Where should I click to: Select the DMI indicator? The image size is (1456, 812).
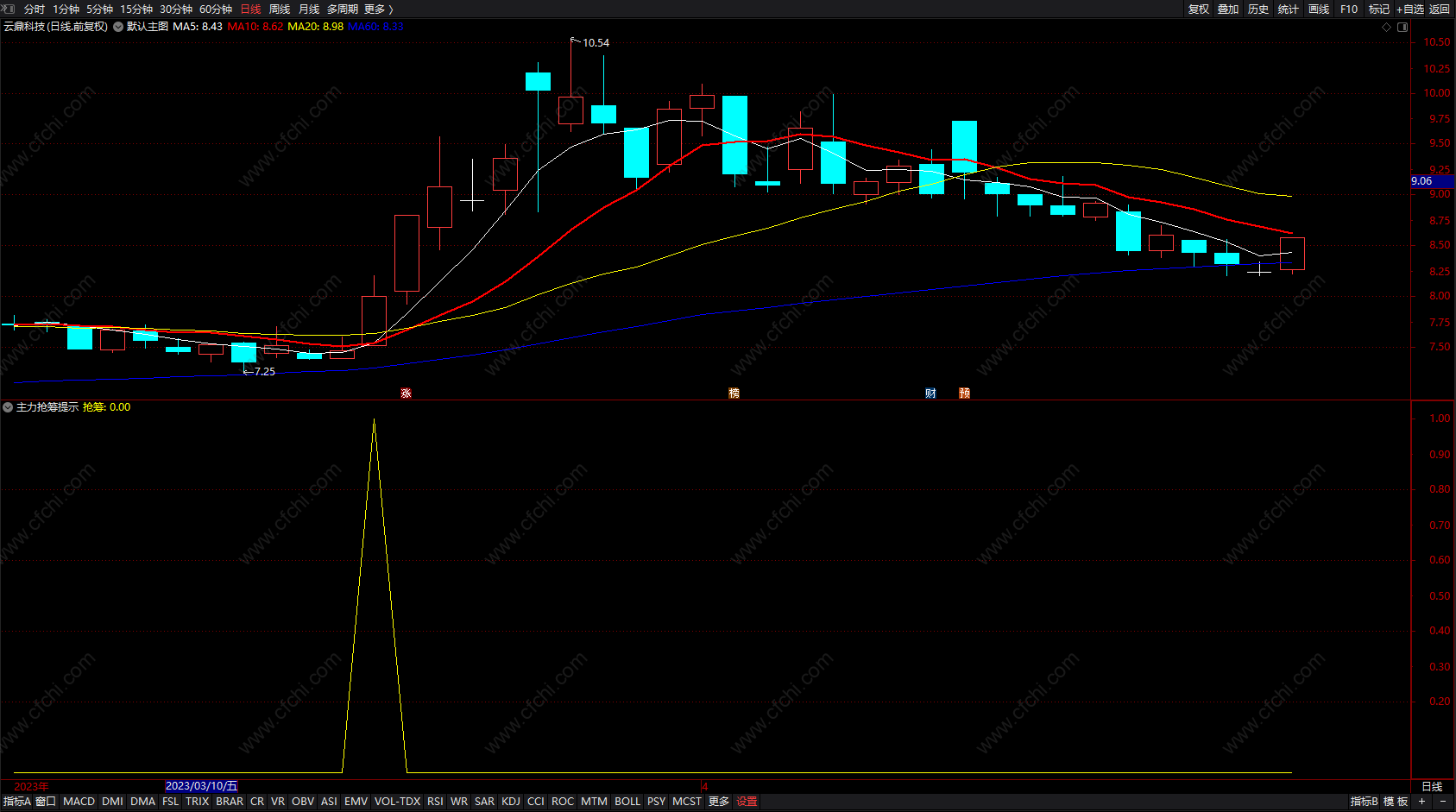coord(112,802)
